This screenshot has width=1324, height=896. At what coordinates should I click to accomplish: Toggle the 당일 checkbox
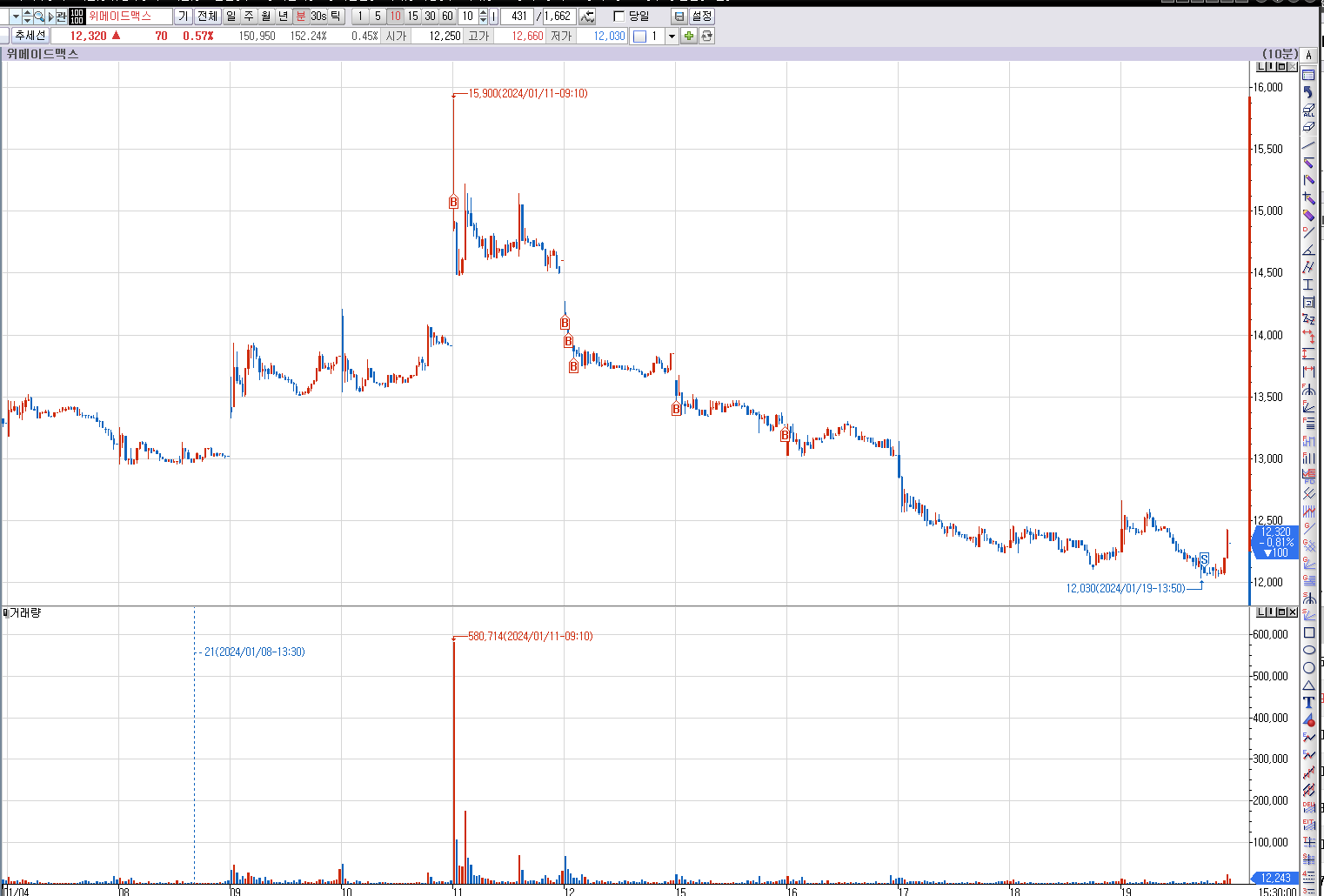[x=619, y=17]
